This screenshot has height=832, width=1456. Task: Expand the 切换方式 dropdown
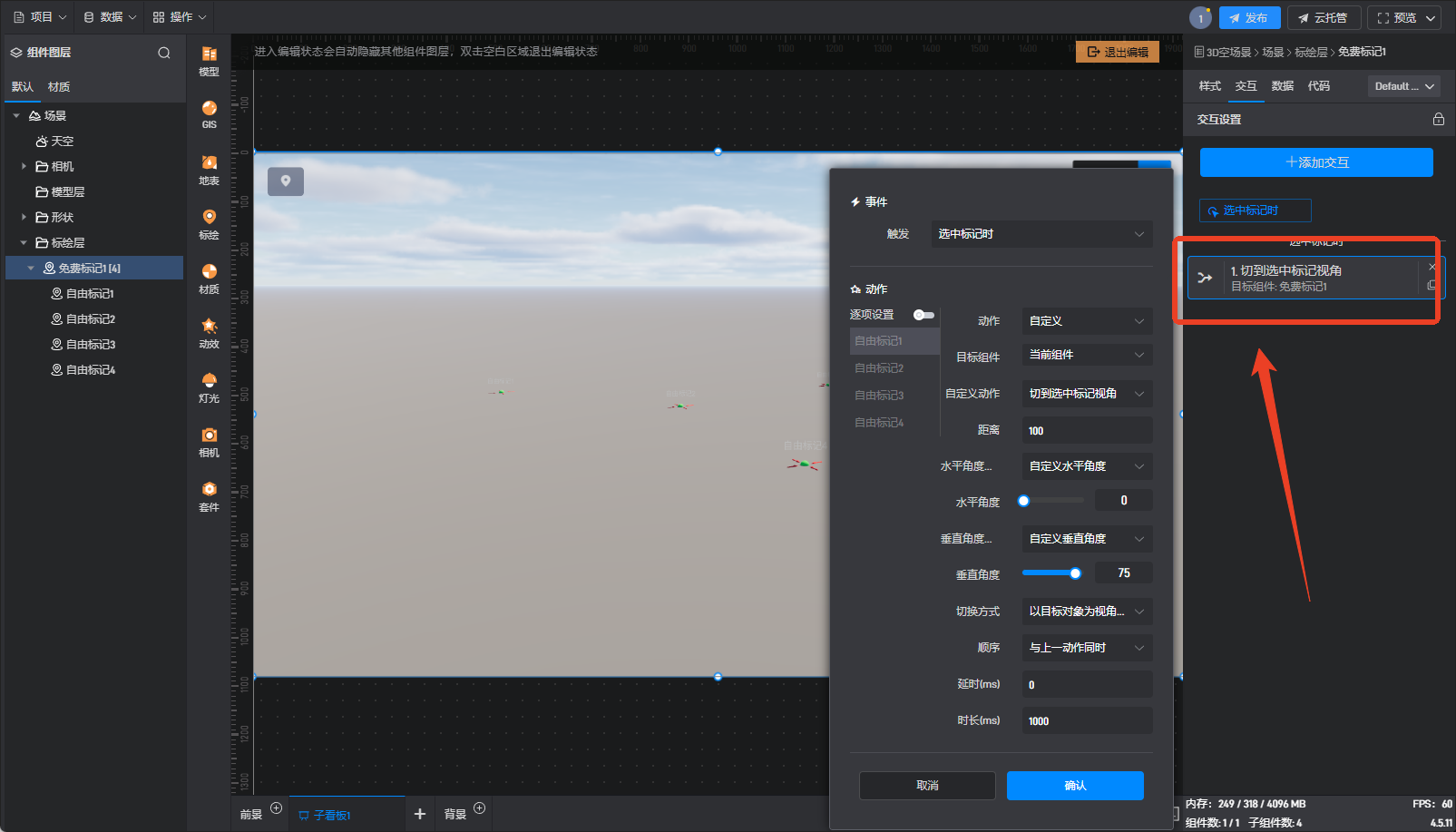pyautogui.click(x=1086, y=612)
